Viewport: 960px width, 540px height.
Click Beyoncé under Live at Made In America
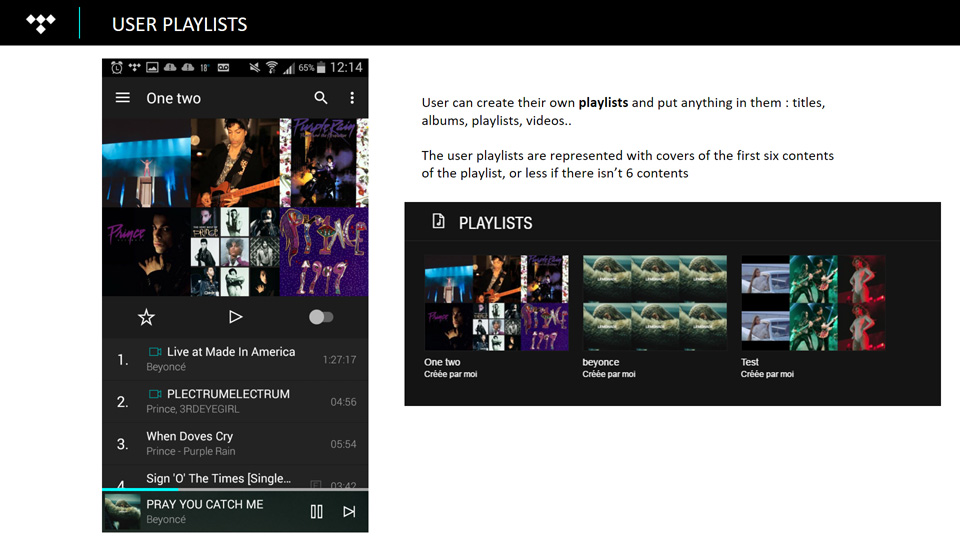pos(165,367)
